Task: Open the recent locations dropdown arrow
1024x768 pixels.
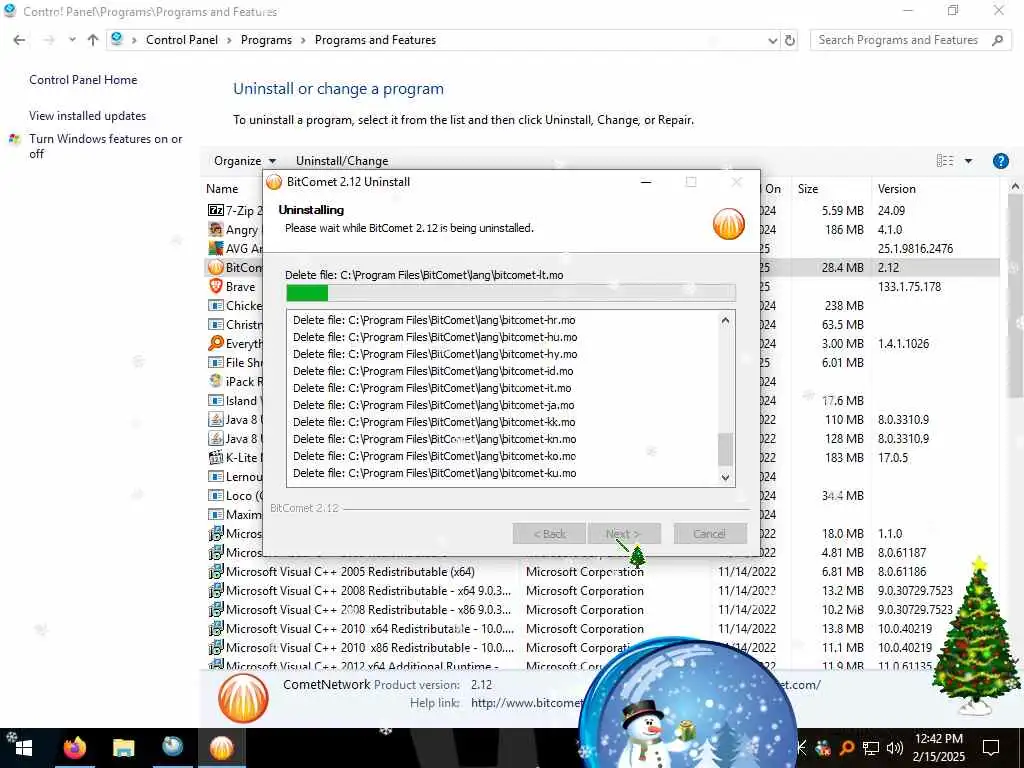Action: (72, 40)
